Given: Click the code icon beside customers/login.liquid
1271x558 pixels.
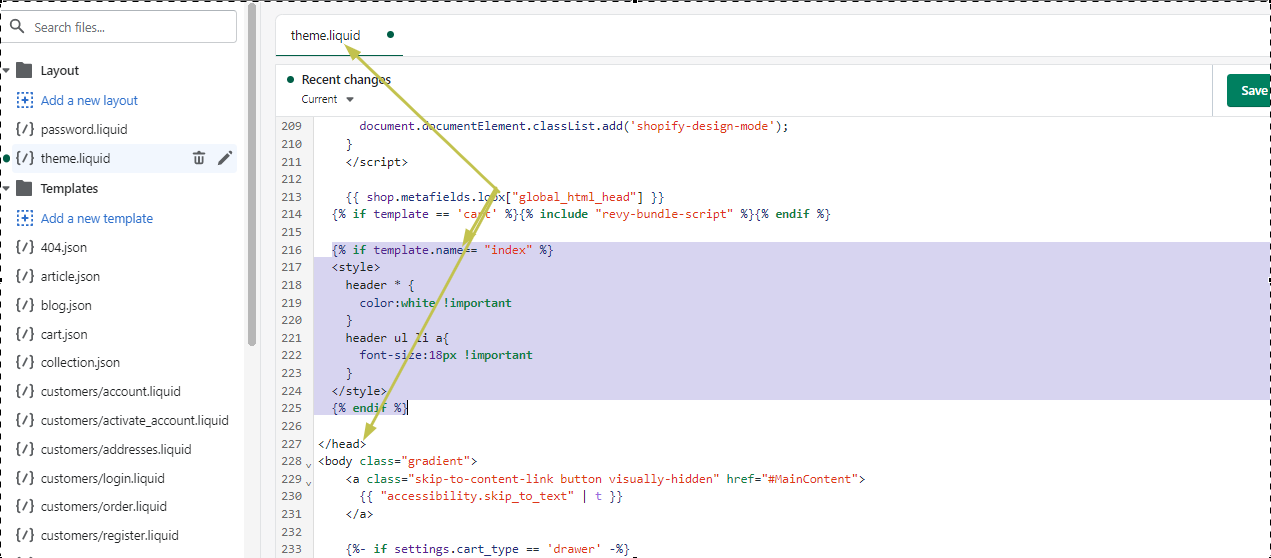Looking at the screenshot, I should [25, 478].
